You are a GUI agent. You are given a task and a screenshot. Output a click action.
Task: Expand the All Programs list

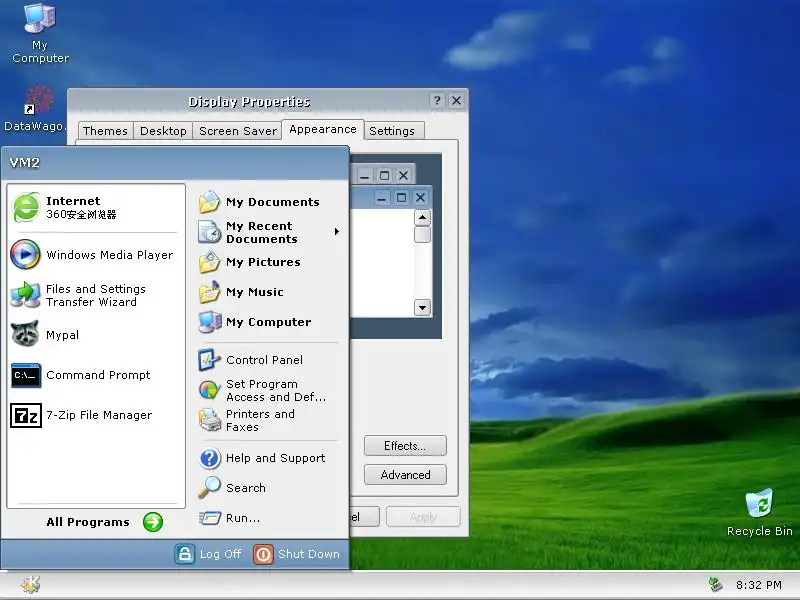point(104,522)
